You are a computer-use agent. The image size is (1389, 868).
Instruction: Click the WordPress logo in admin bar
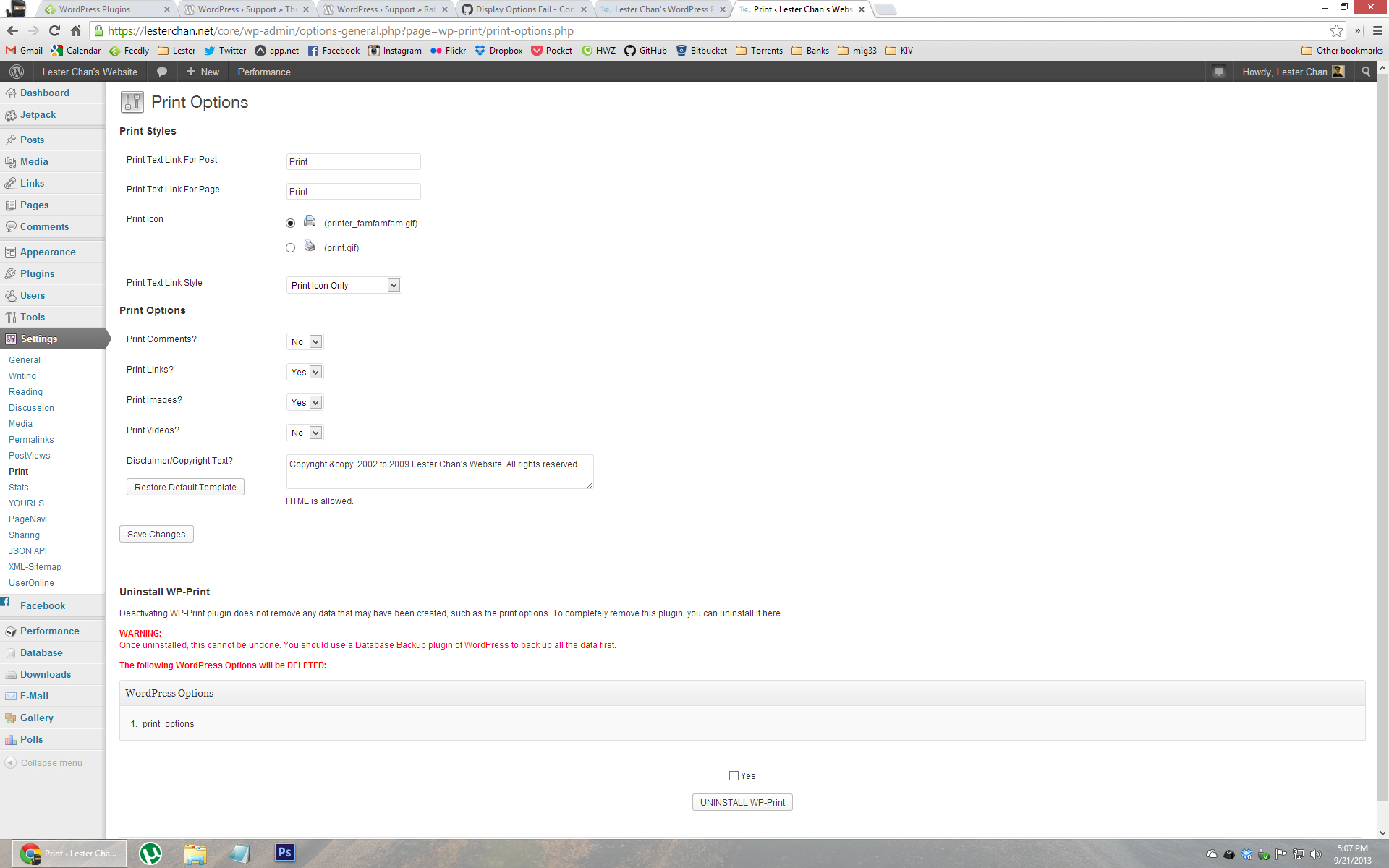point(17,72)
